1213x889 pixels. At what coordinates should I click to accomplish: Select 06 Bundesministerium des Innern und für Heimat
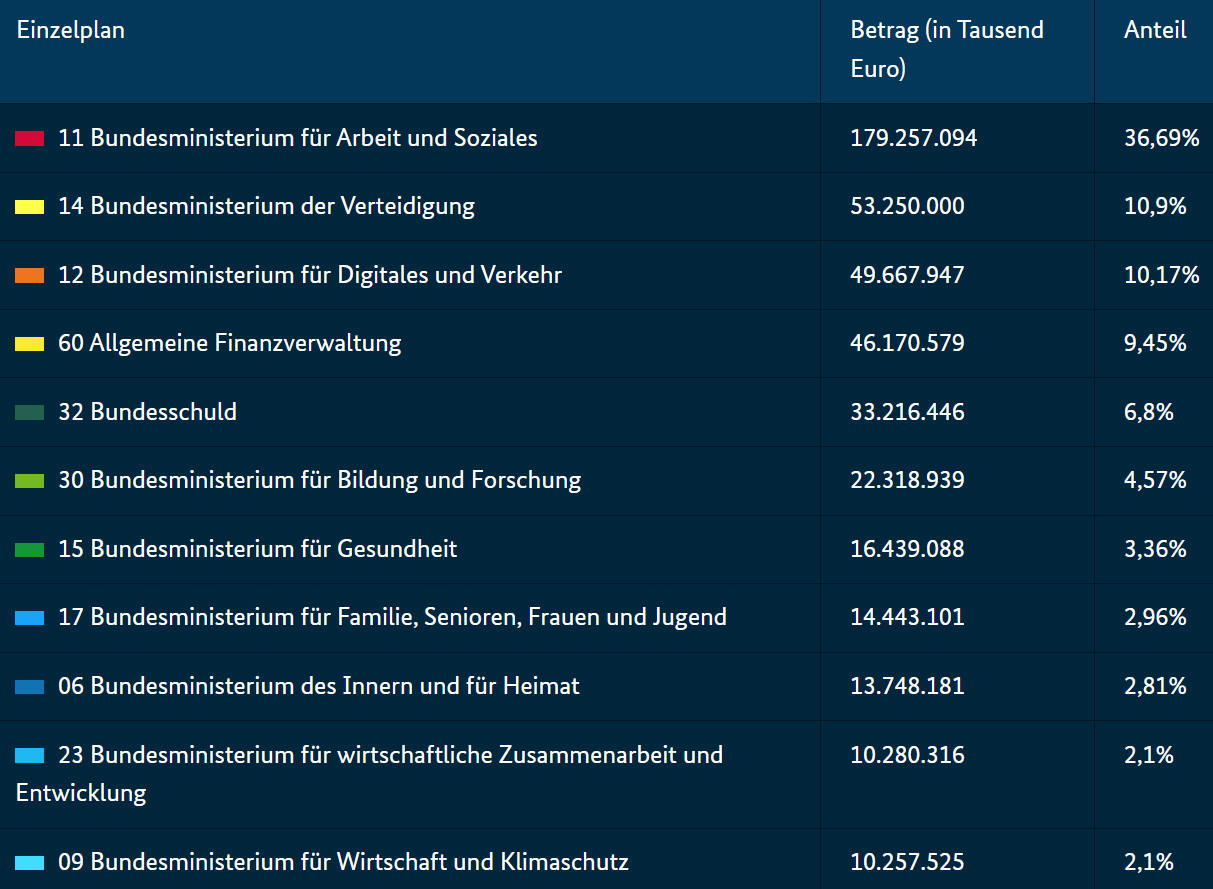coord(319,686)
